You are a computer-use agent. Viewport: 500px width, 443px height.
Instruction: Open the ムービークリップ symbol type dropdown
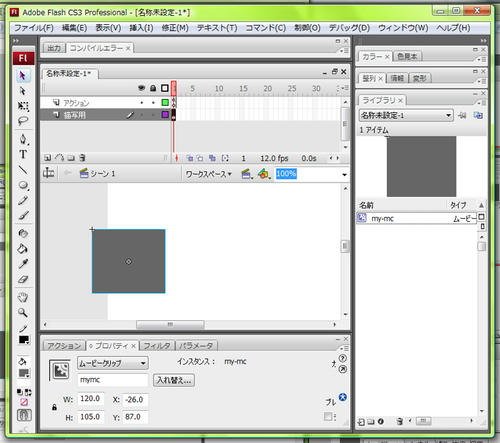113,363
